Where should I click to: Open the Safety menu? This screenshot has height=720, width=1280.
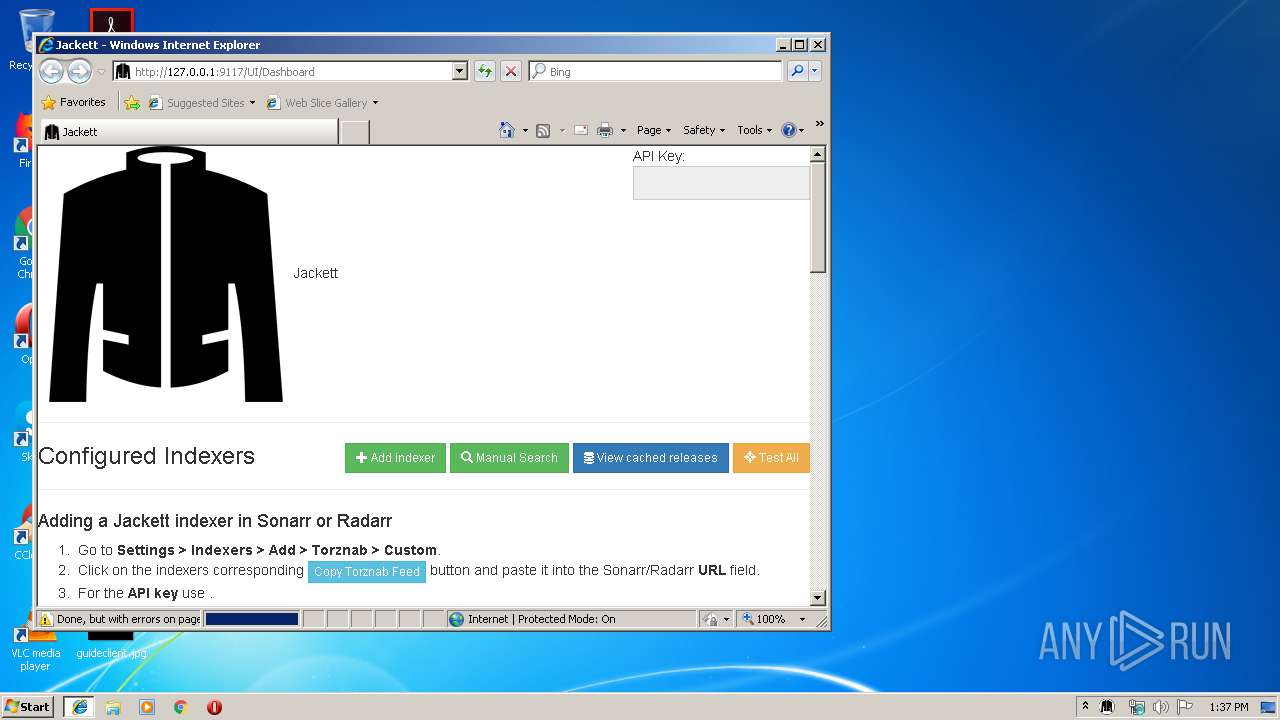click(704, 130)
